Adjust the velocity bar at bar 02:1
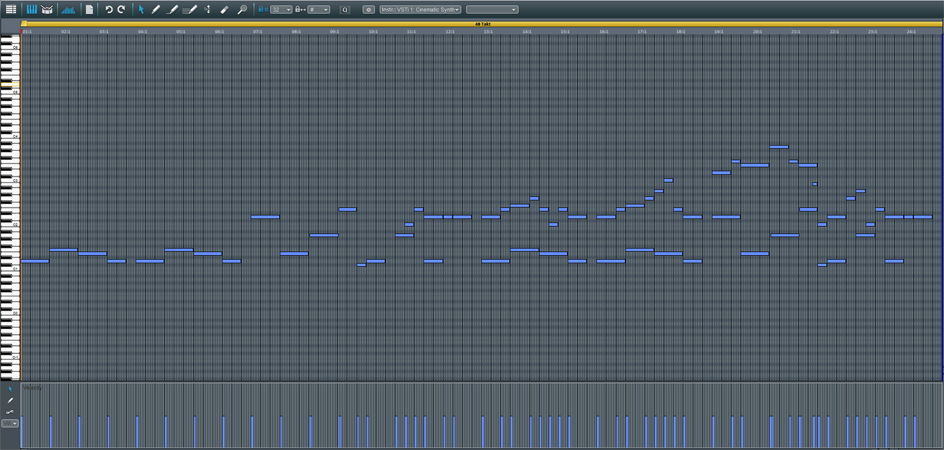The height and width of the screenshot is (450, 944). click(x=51, y=431)
